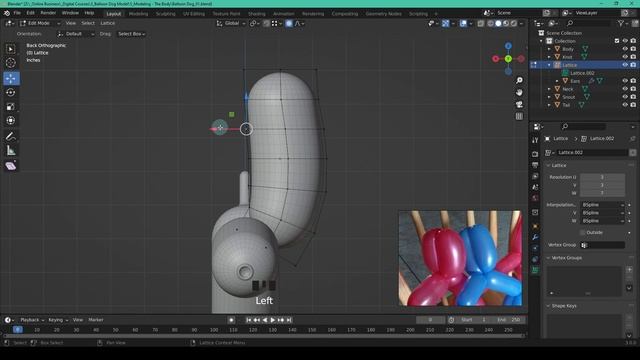Screen dimensions: 640x360
Task: Click the Resolution U value field
Action: tap(602, 177)
